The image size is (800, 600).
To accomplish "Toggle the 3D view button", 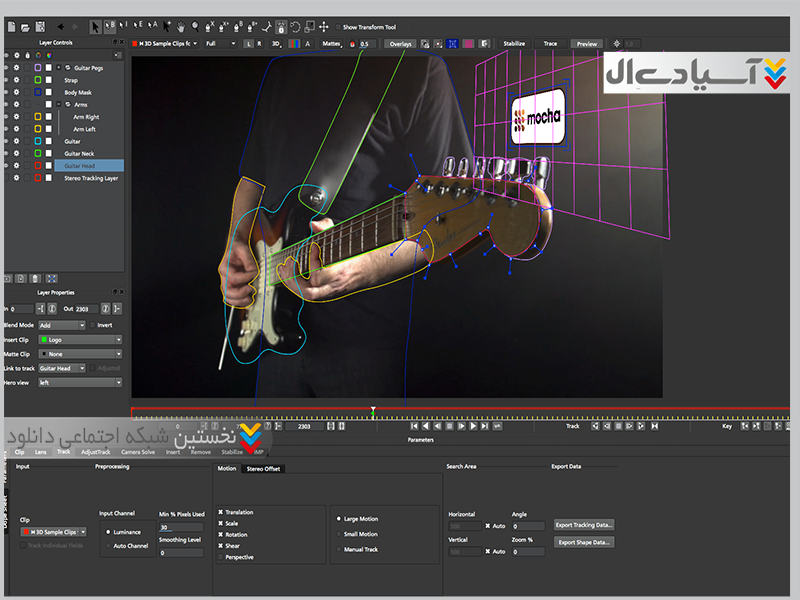I will click(275, 44).
